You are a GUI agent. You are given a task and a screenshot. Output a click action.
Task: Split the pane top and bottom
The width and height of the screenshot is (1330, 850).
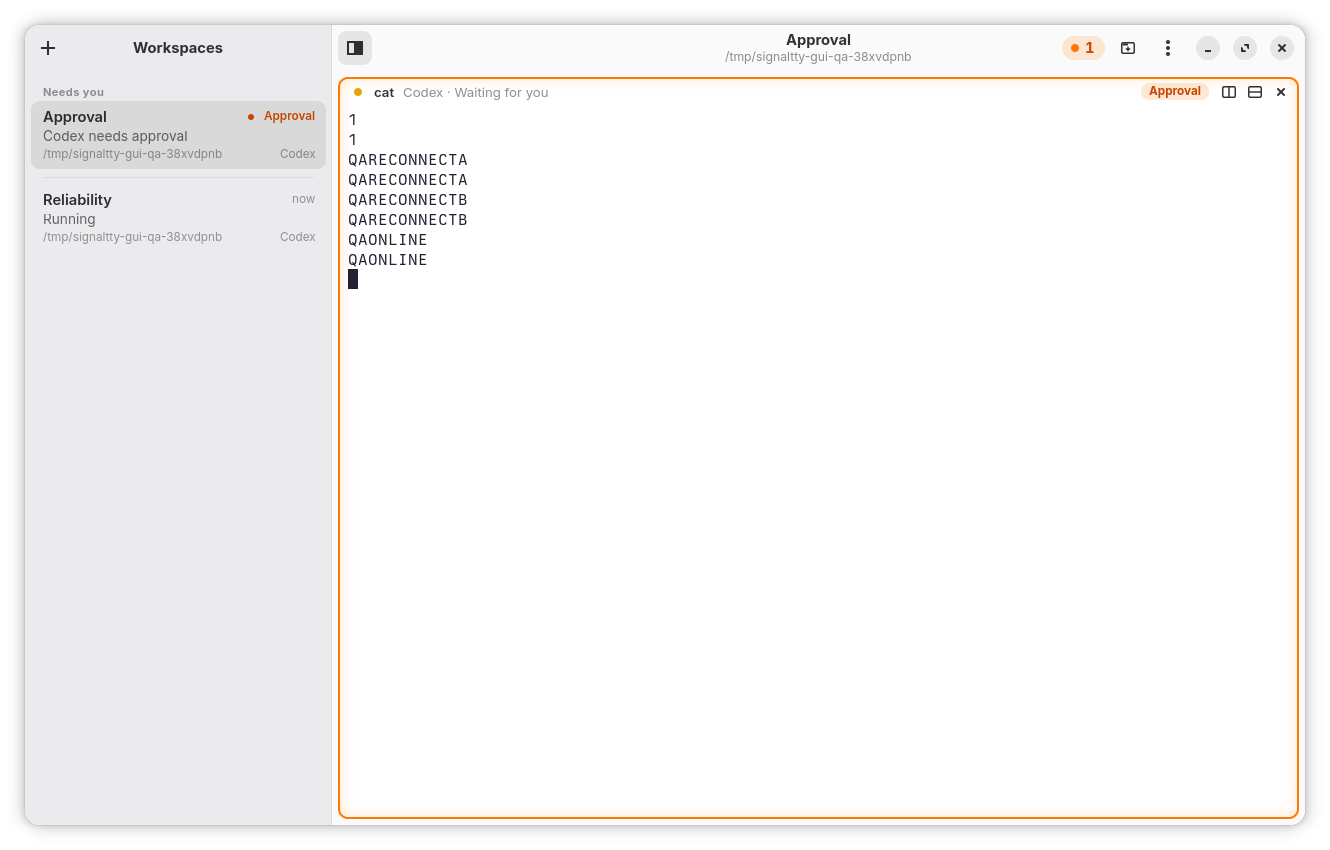click(1255, 92)
